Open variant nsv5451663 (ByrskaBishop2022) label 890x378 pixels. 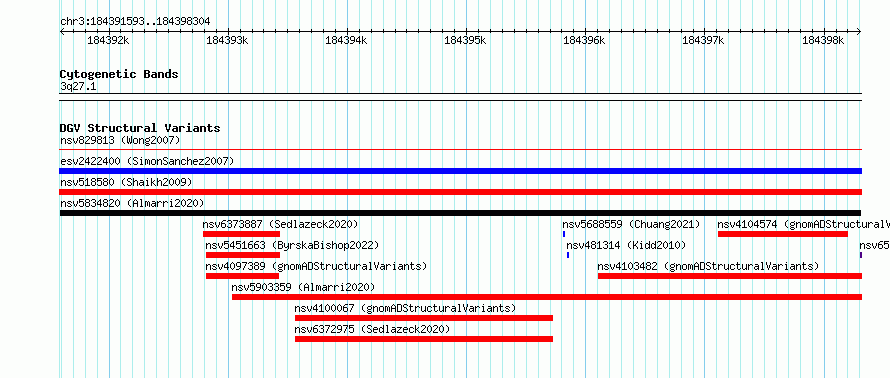coord(292,245)
